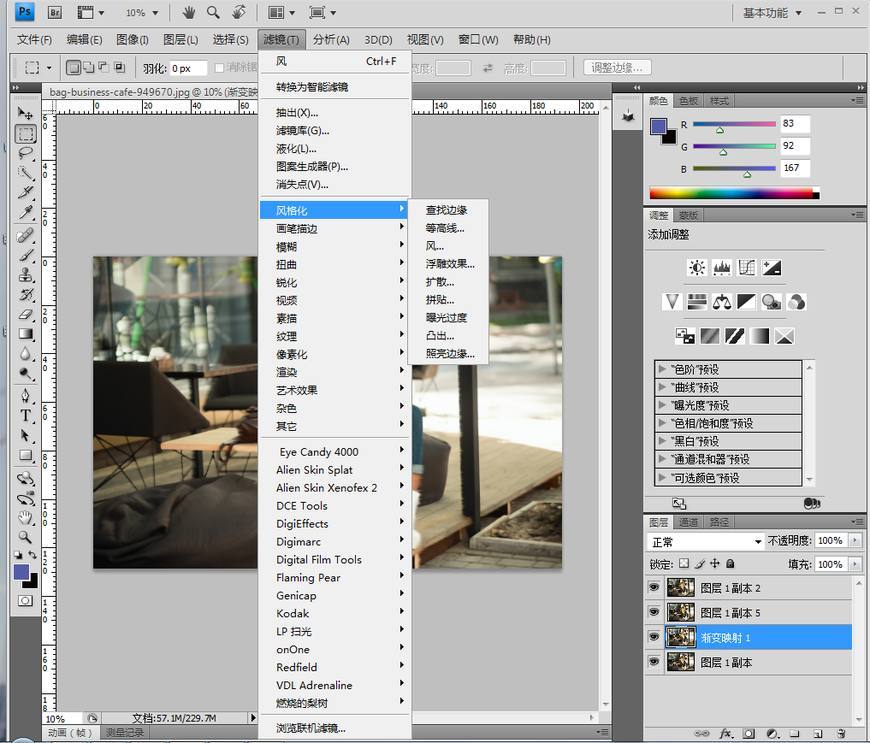Open the 浮雕效果 filter from the submenu

[x=449, y=264]
